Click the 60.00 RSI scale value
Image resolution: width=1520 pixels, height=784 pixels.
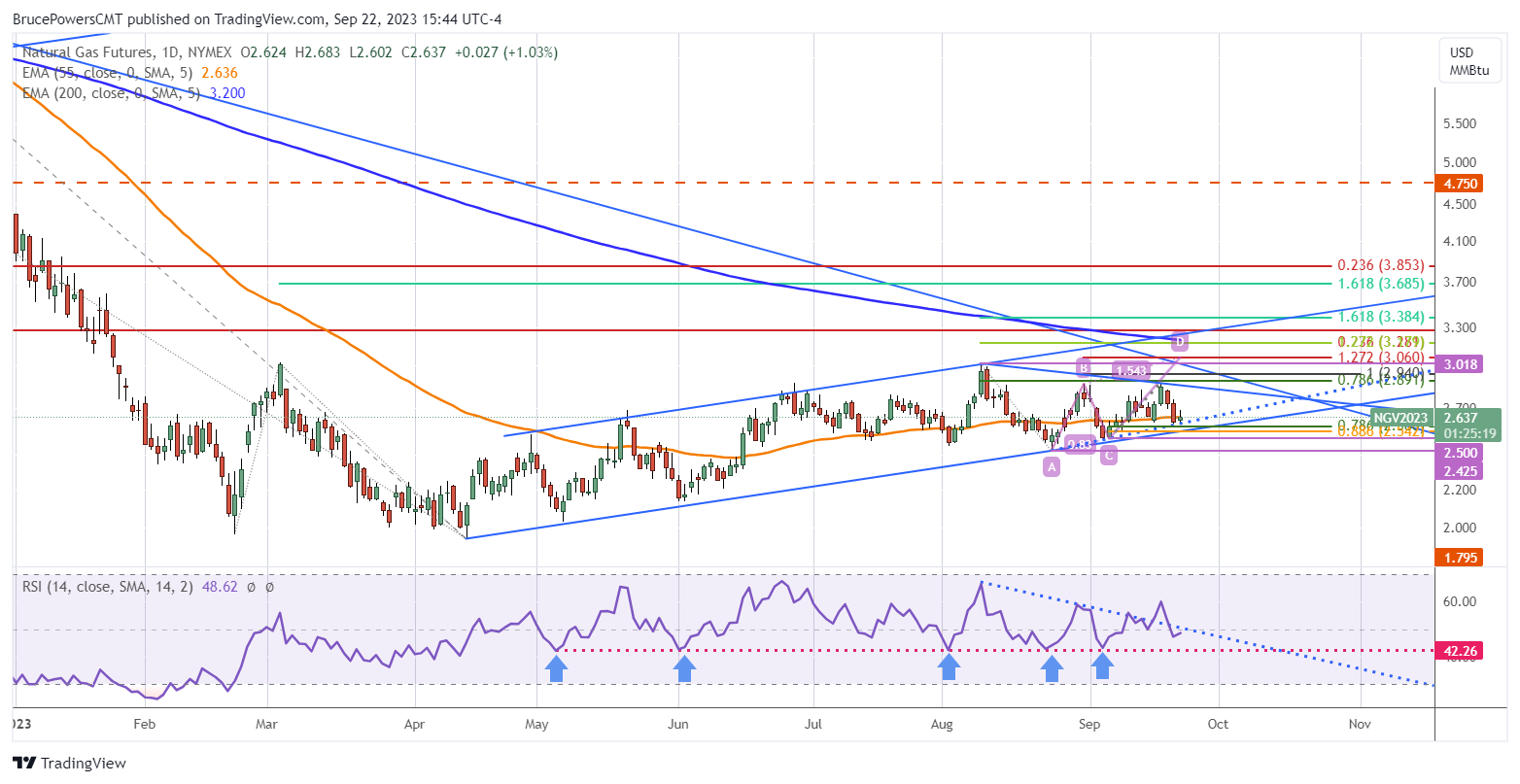tap(1461, 601)
